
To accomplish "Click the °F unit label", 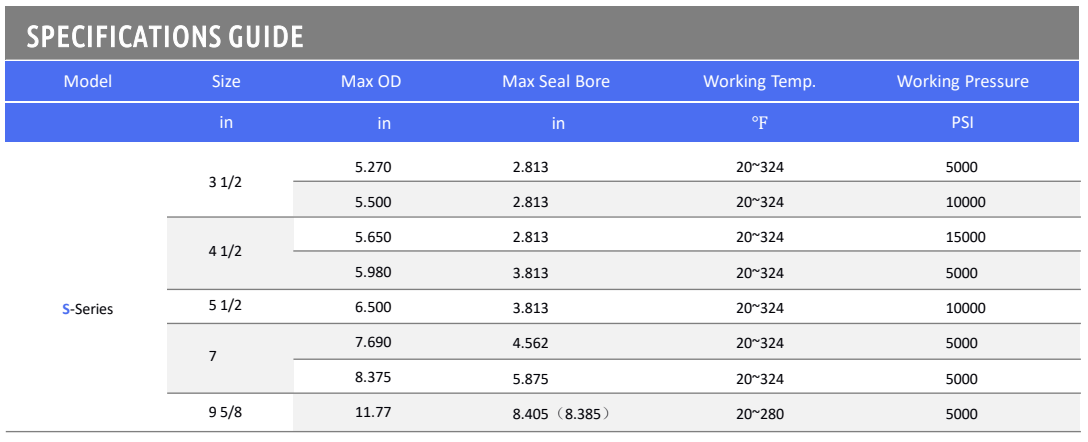I will 760,123.
